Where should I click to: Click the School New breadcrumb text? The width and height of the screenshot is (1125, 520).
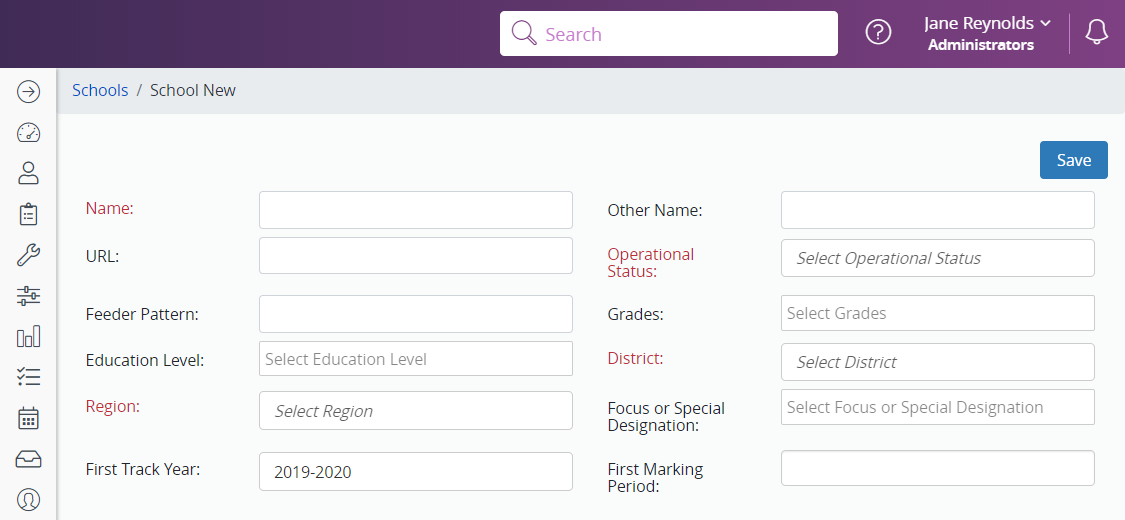coord(192,90)
